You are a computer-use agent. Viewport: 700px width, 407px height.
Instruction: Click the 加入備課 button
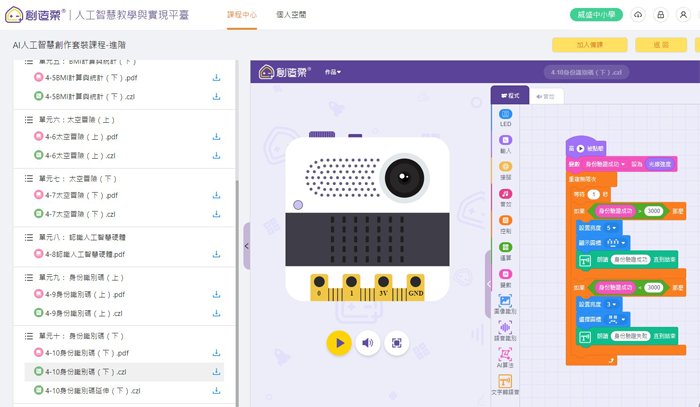point(582,45)
